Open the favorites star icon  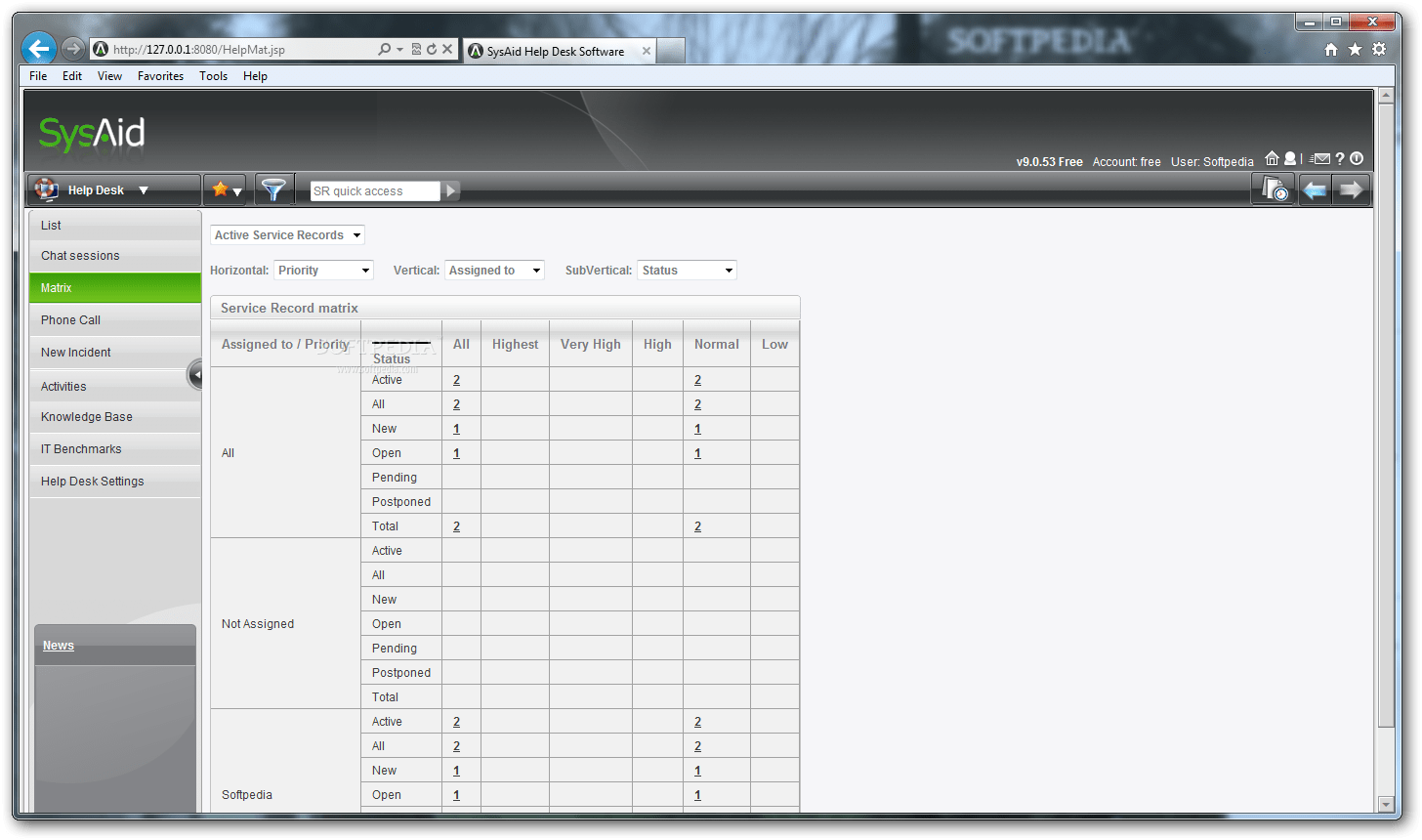click(221, 188)
